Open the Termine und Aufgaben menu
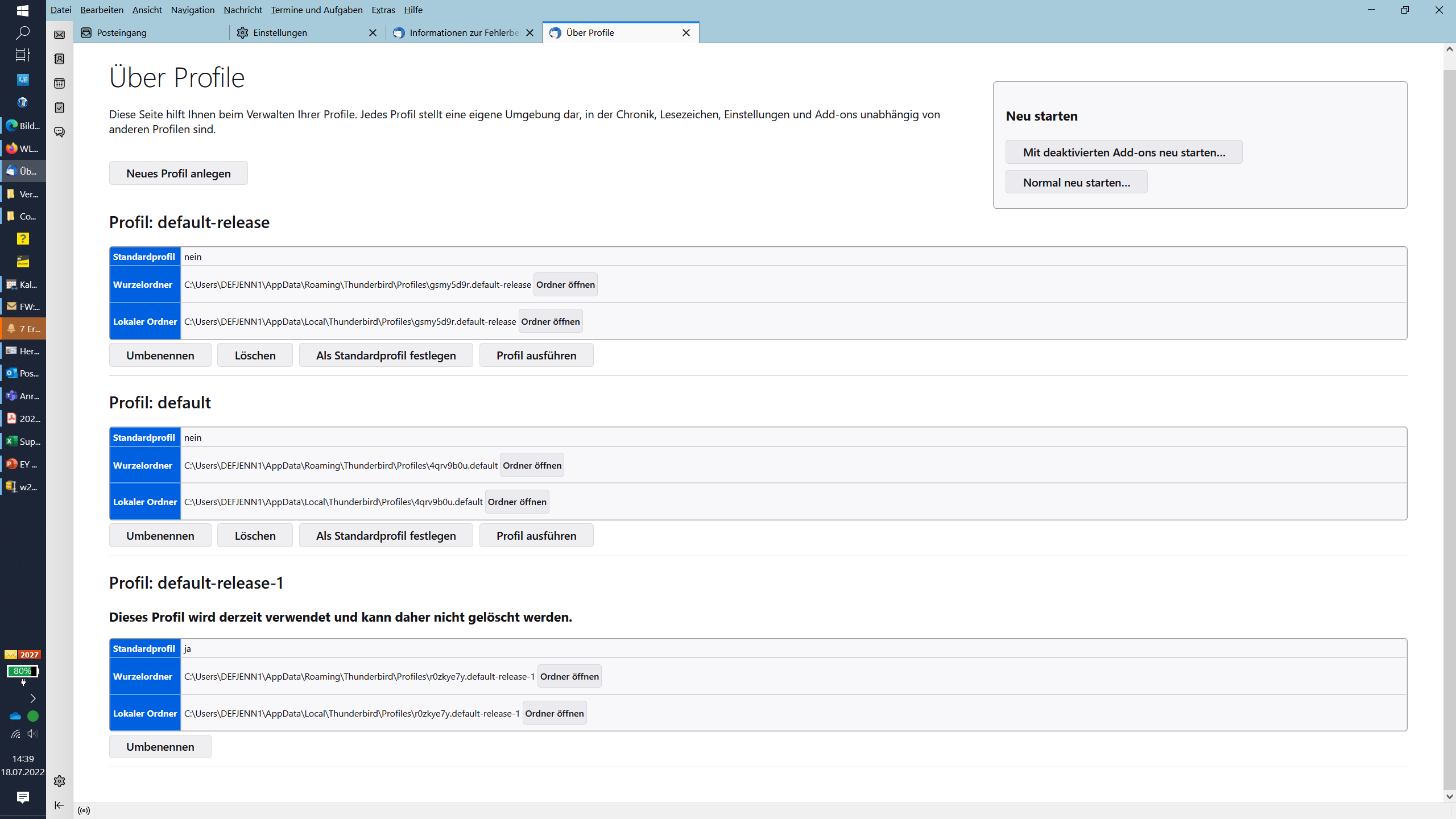The width and height of the screenshot is (1456, 819). click(x=316, y=10)
